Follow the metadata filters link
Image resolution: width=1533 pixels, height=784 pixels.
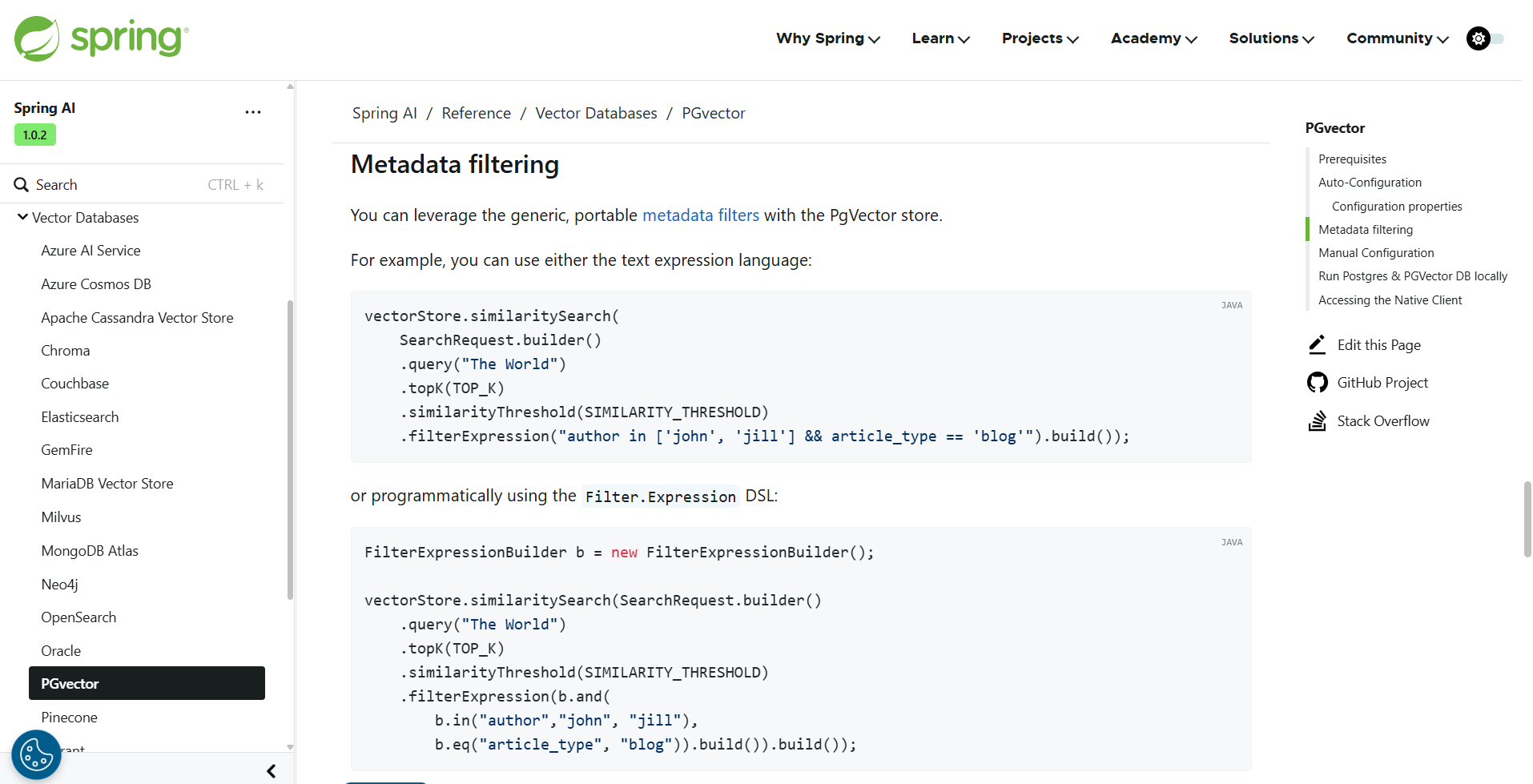point(700,215)
